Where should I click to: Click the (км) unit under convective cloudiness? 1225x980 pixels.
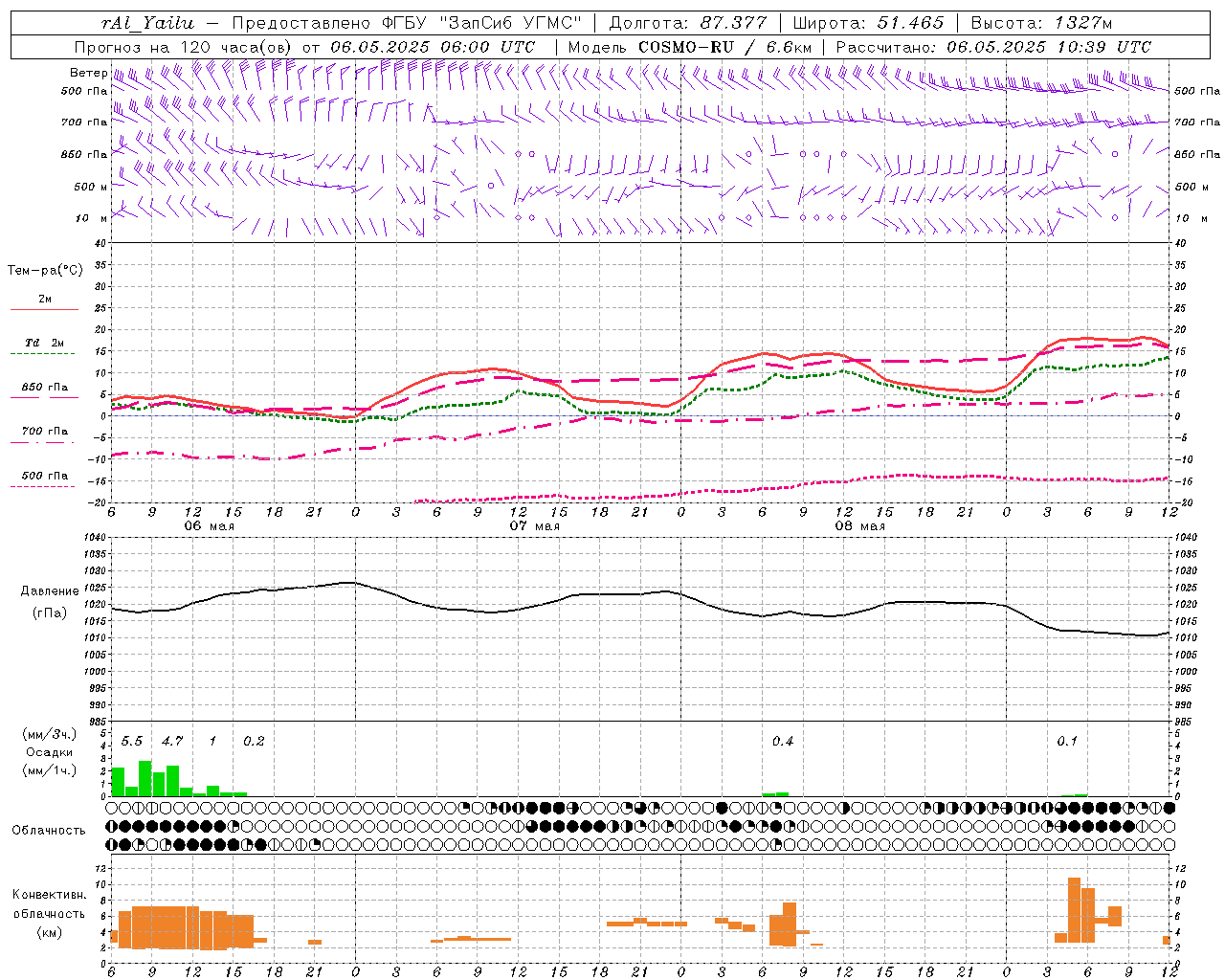[x=49, y=932]
